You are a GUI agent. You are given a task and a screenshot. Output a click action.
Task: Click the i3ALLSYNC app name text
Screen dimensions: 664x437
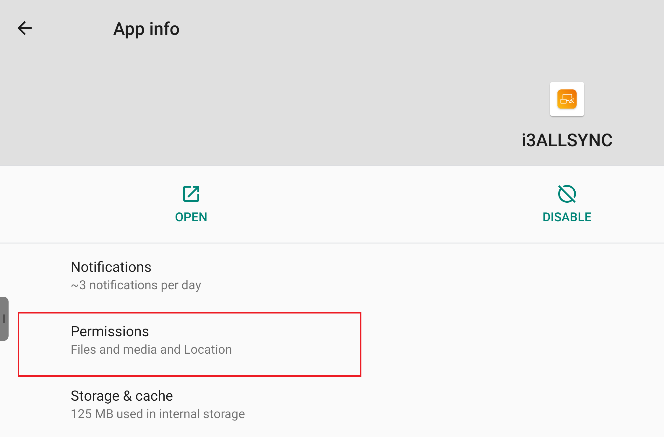(x=567, y=140)
